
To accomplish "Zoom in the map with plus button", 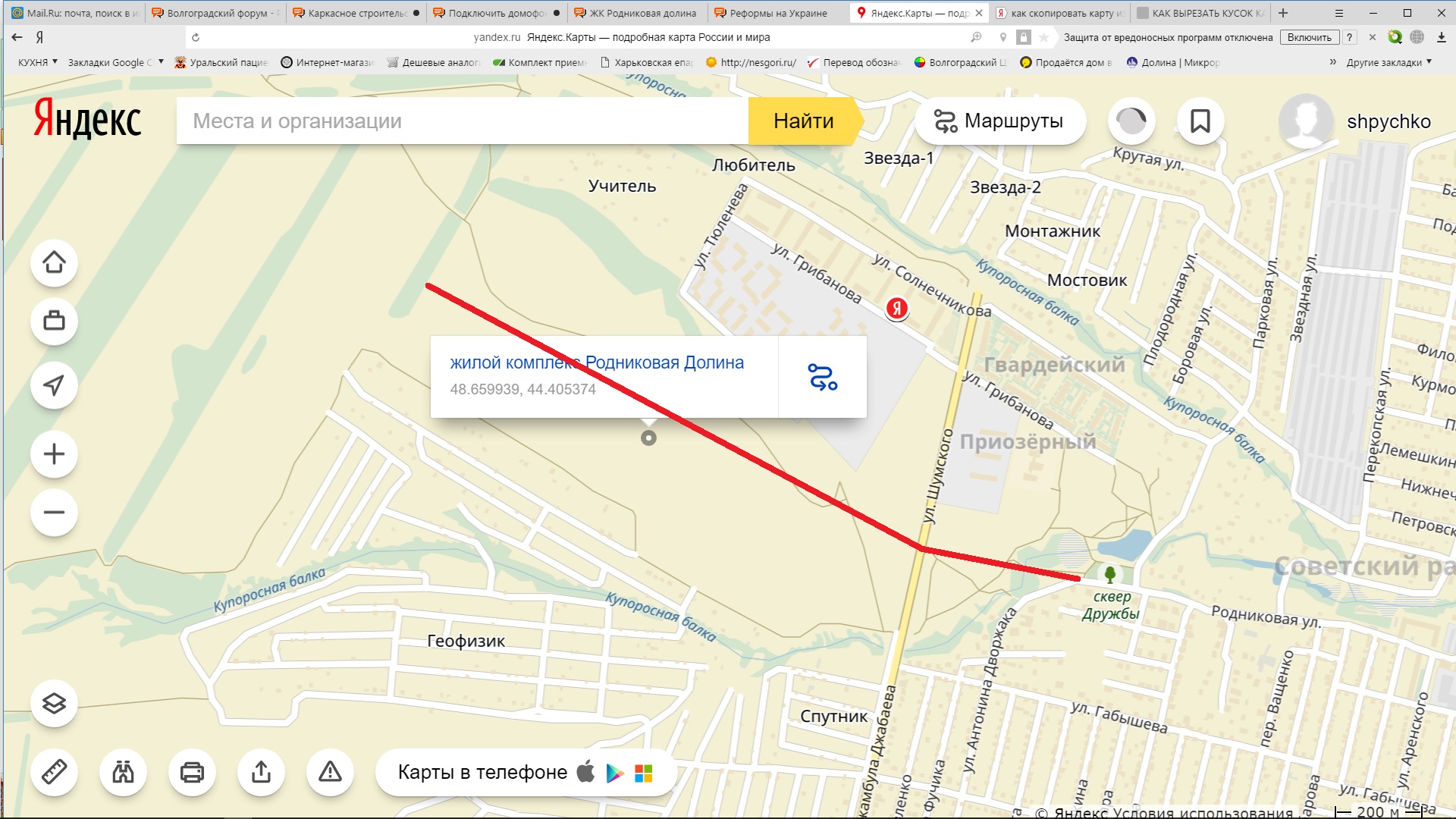I will 54,454.
